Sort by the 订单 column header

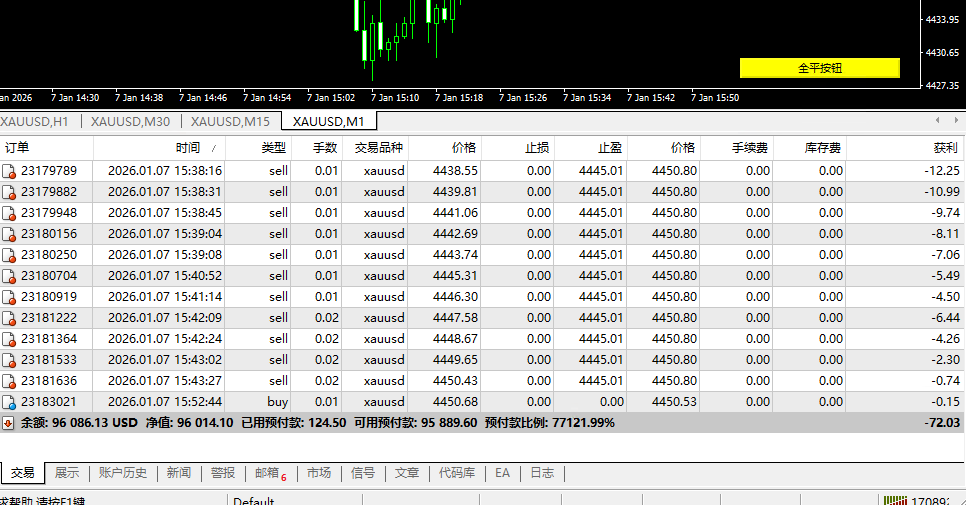46,148
